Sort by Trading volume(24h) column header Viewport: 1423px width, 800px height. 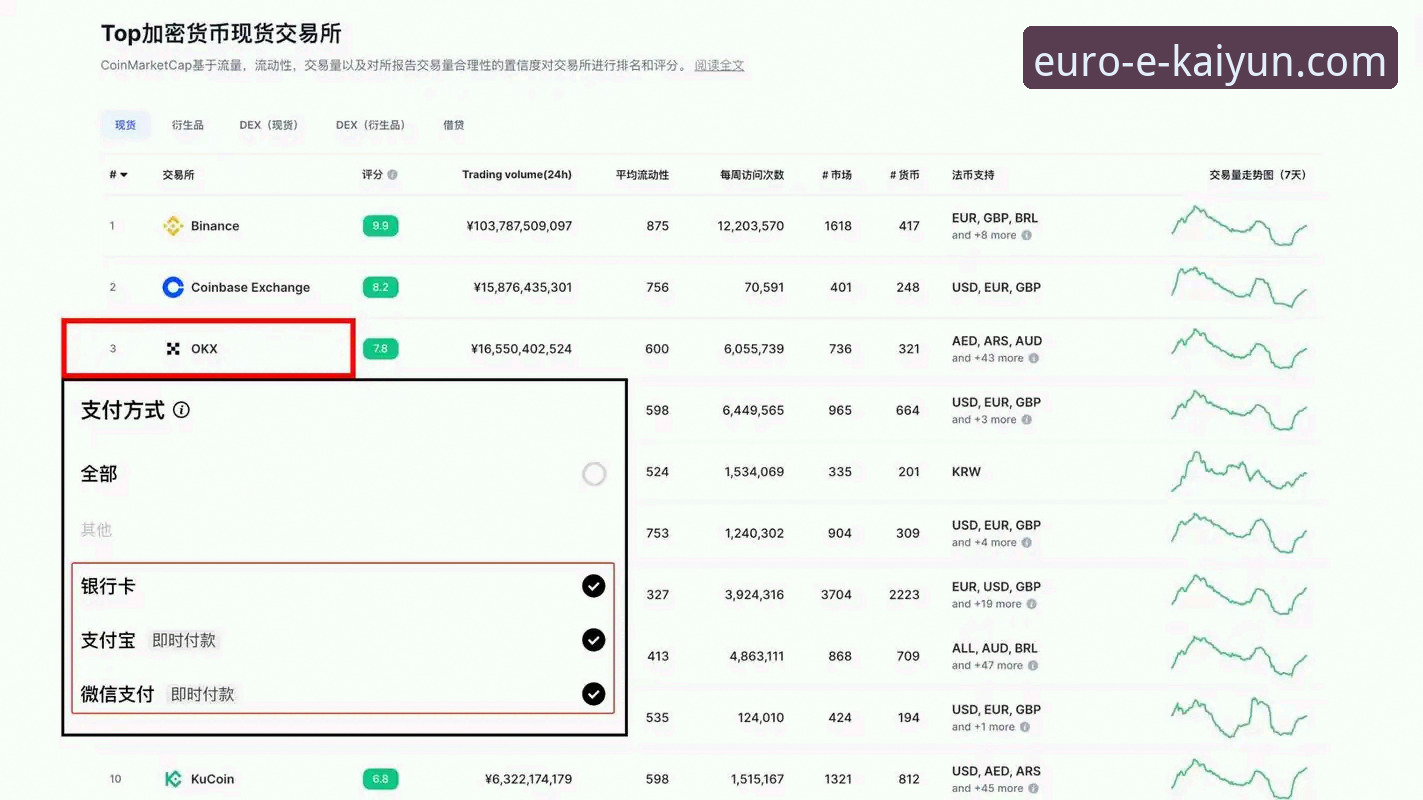(x=517, y=175)
